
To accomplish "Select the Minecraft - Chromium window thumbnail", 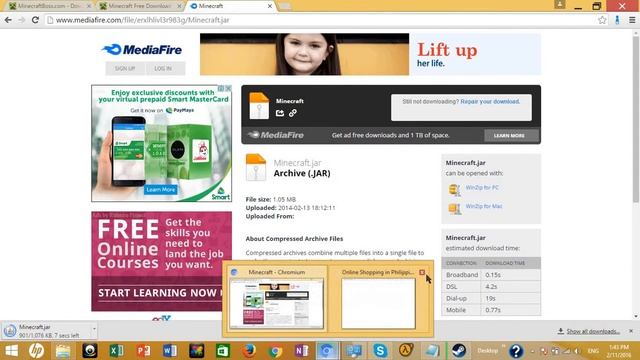I will pyautogui.click(x=276, y=303).
